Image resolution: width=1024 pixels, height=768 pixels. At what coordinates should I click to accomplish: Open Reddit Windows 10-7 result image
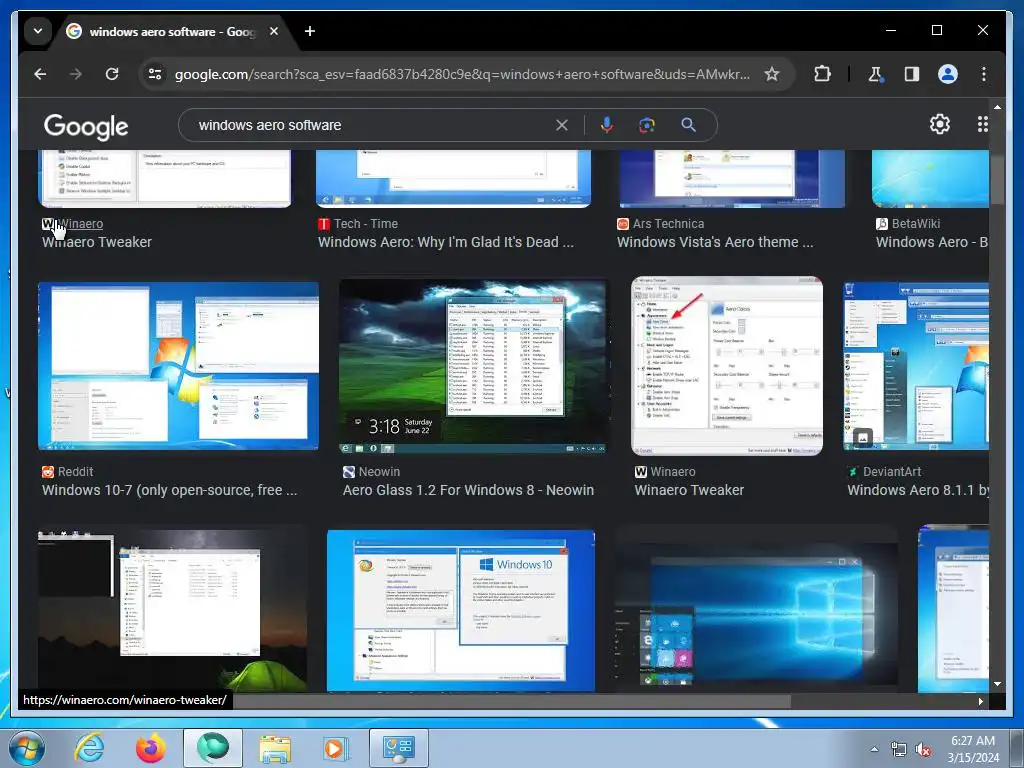point(178,366)
